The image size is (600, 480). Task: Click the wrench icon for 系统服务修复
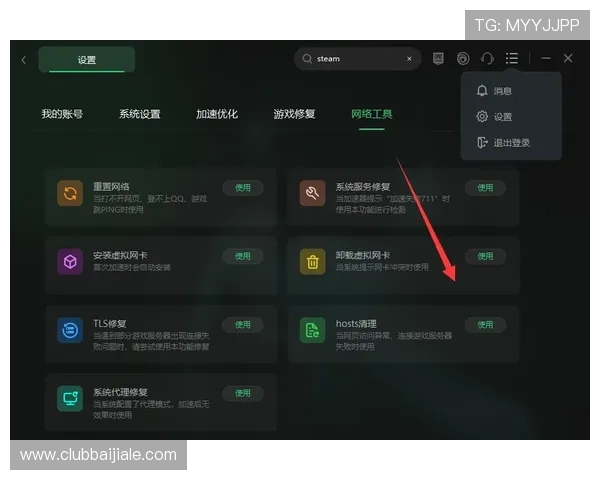[x=313, y=193]
